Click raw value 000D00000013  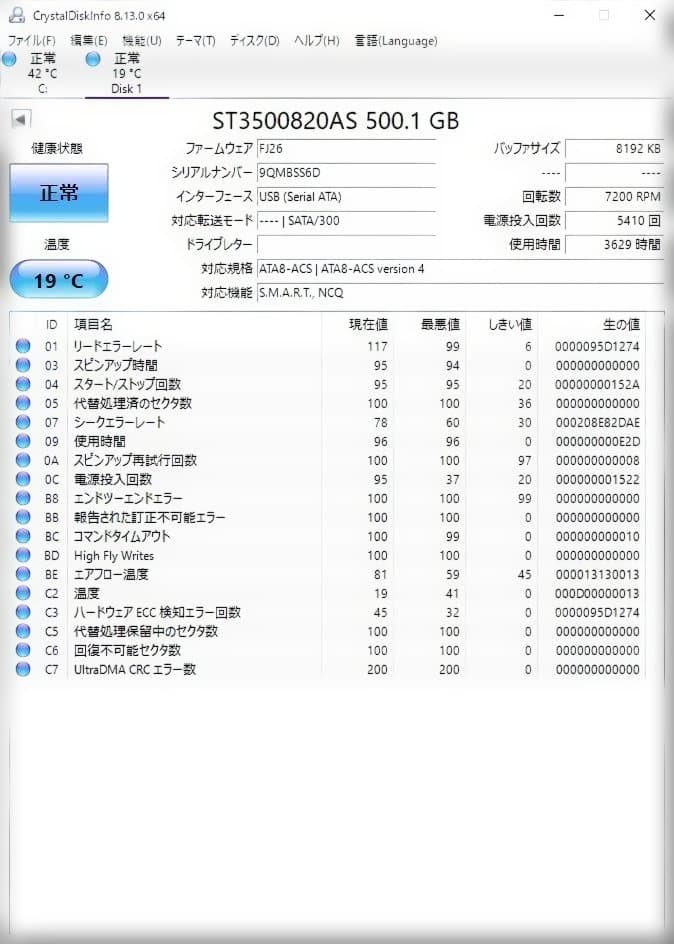pos(597,594)
